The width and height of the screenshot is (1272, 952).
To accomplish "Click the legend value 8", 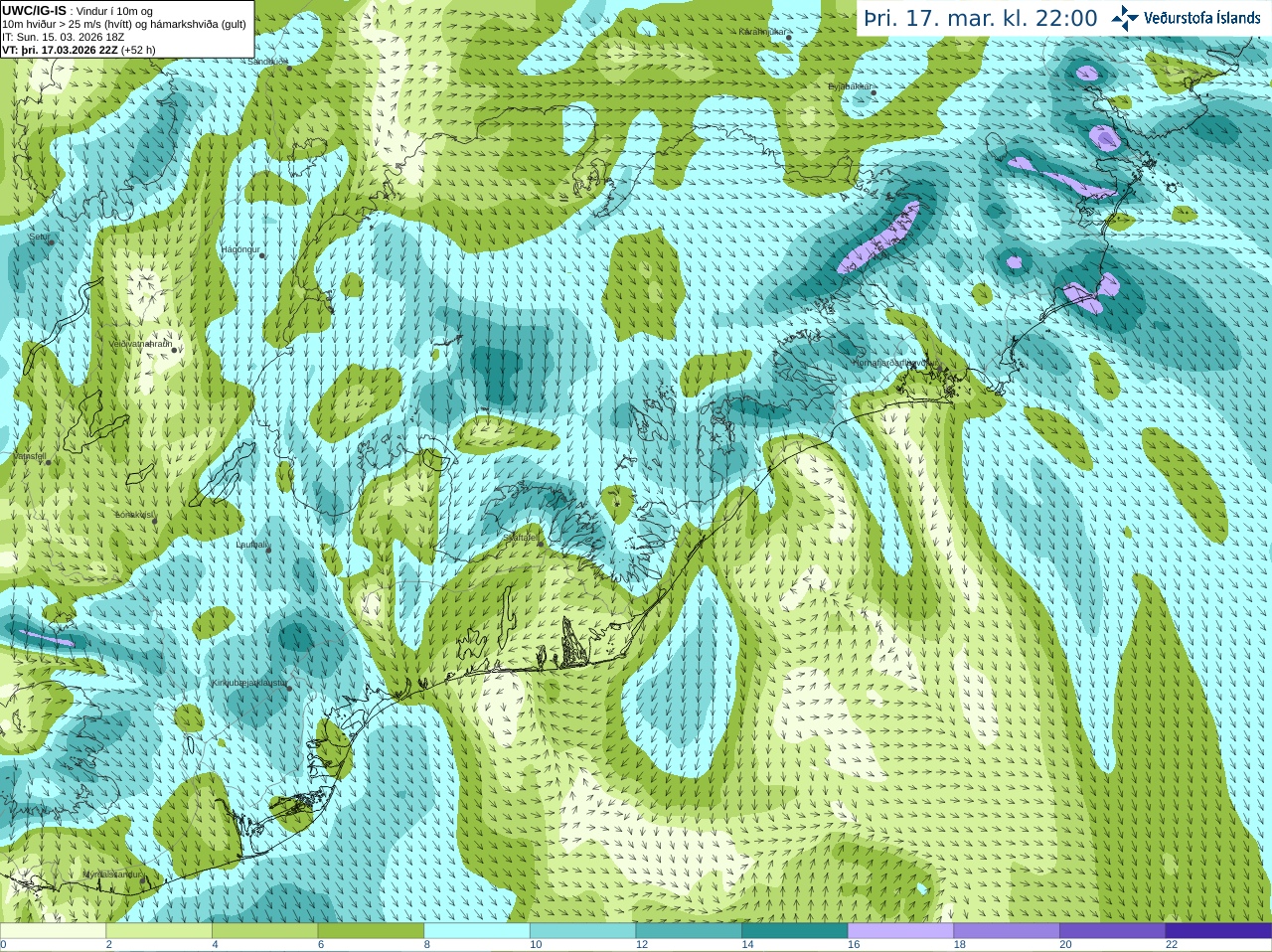I will click(427, 945).
